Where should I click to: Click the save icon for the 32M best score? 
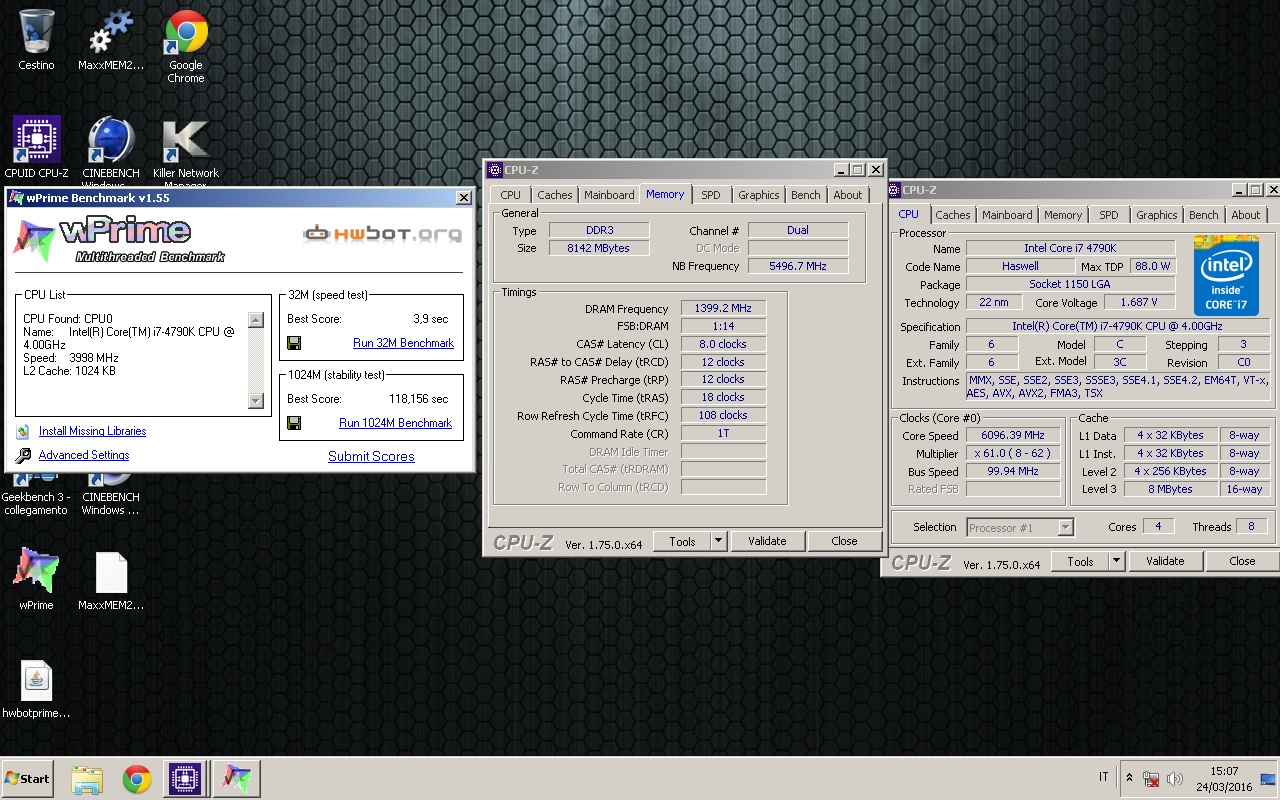click(x=294, y=343)
